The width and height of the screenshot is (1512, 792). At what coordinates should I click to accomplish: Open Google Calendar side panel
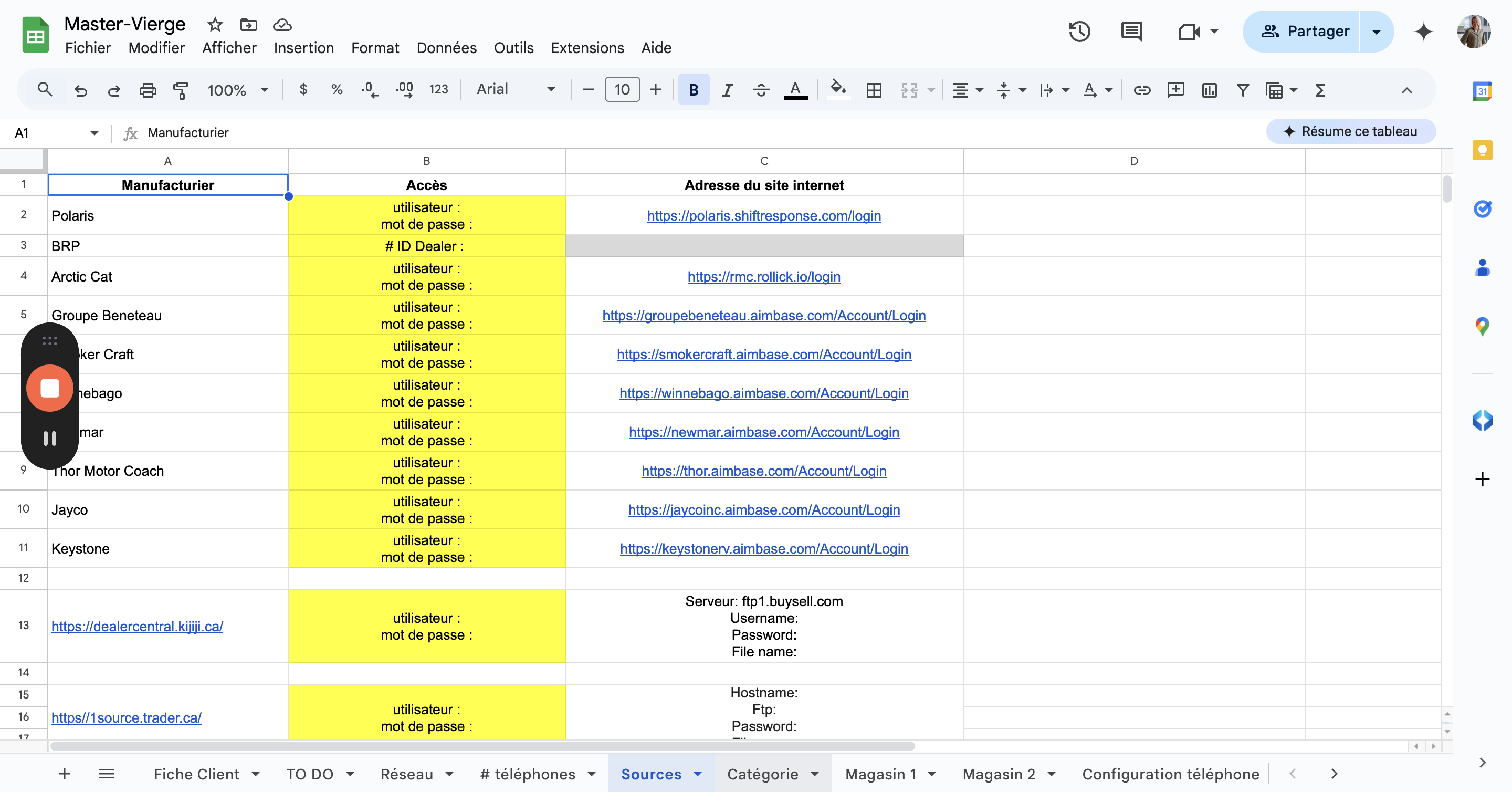click(1482, 91)
